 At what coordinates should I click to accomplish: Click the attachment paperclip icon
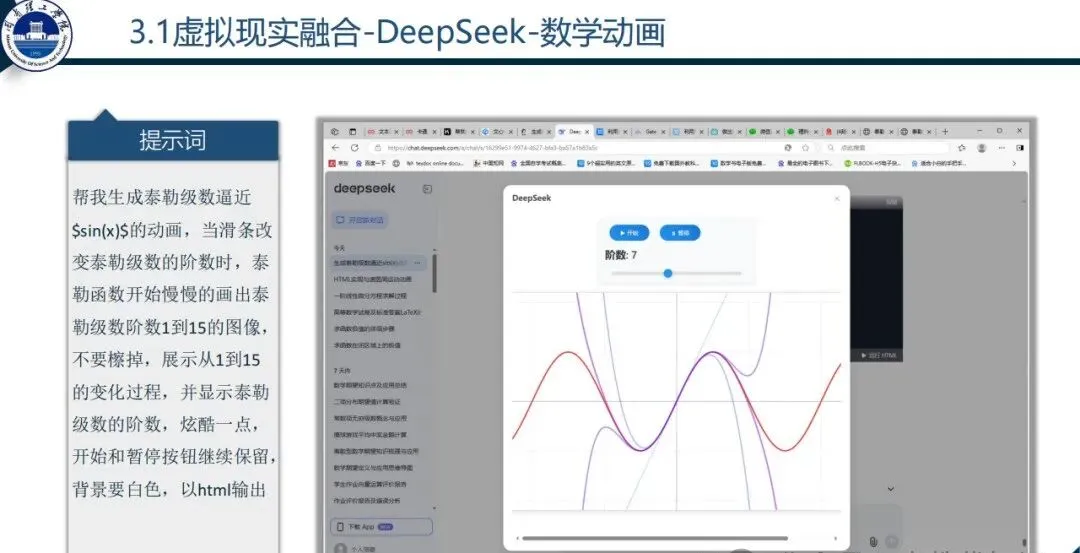tap(873, 541)
